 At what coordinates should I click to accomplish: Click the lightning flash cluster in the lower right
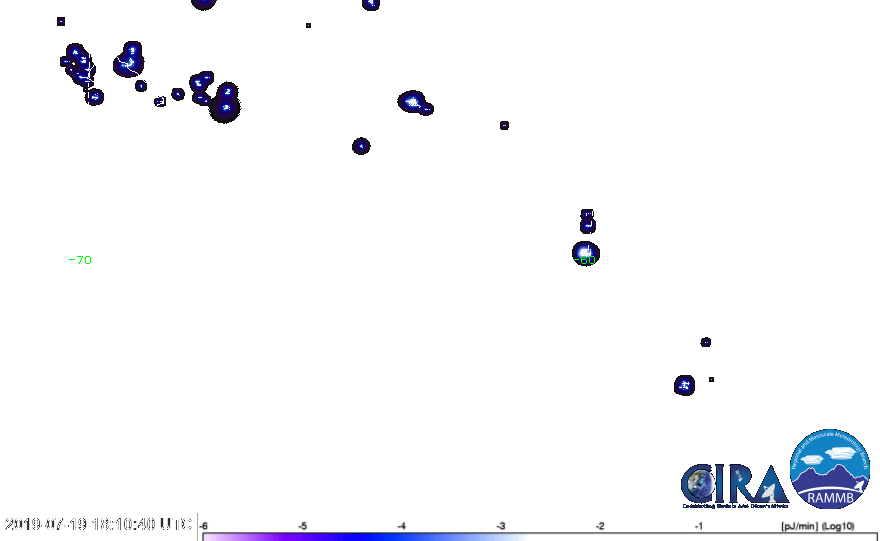click(684, 384)
